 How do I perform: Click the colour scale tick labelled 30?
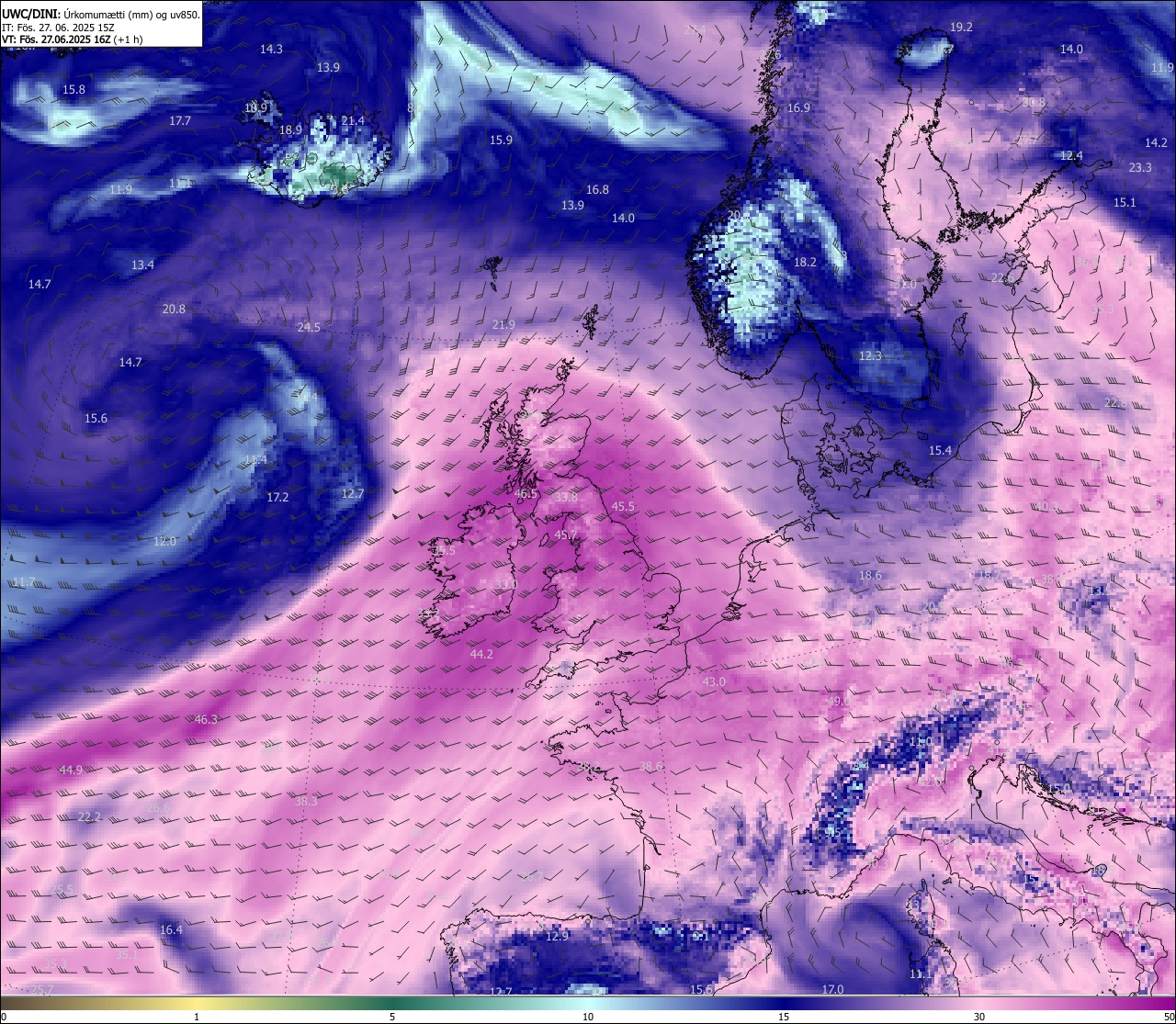click(x=979, y=1017)
